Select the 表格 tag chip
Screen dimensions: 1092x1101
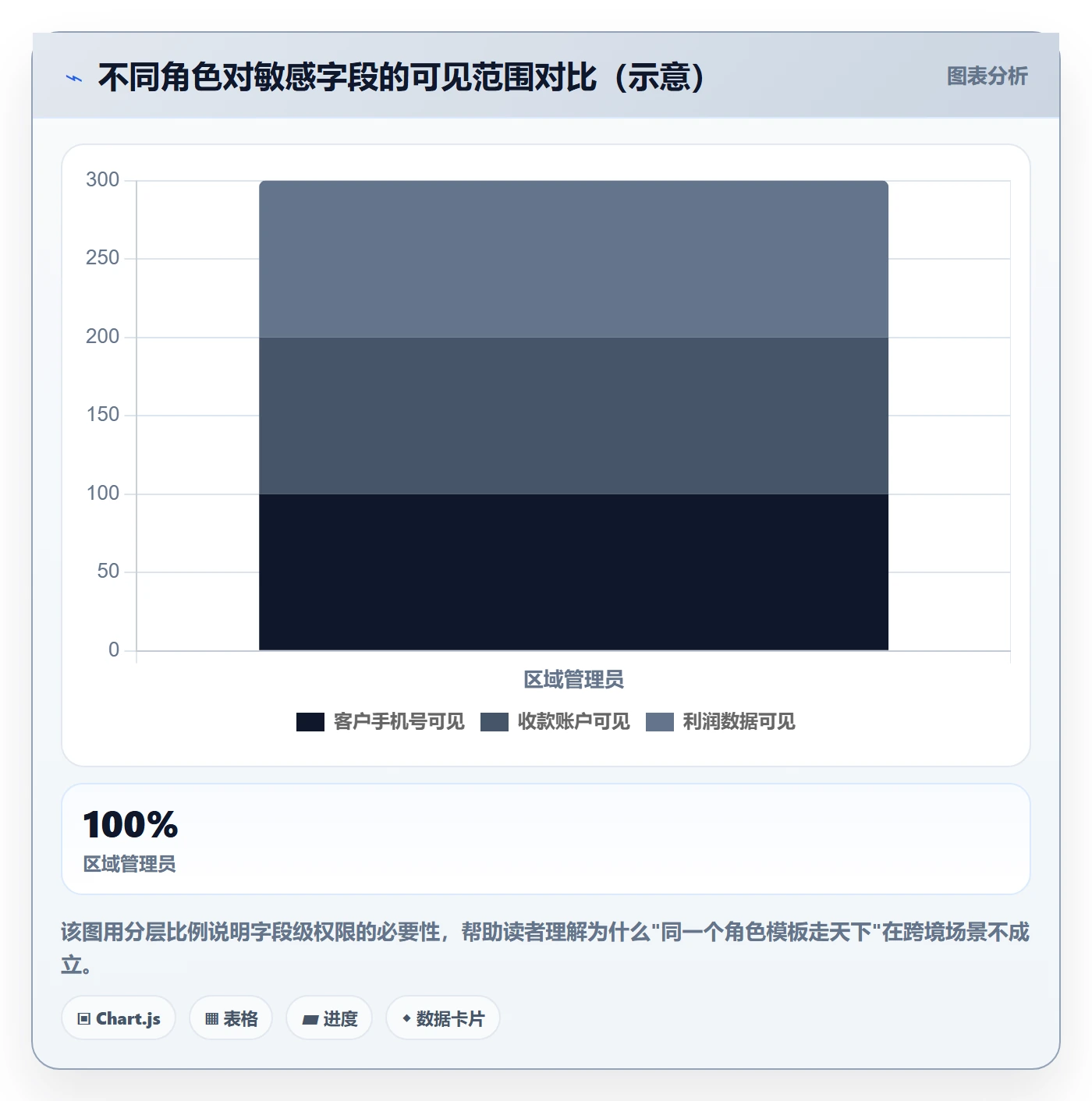231,1018
